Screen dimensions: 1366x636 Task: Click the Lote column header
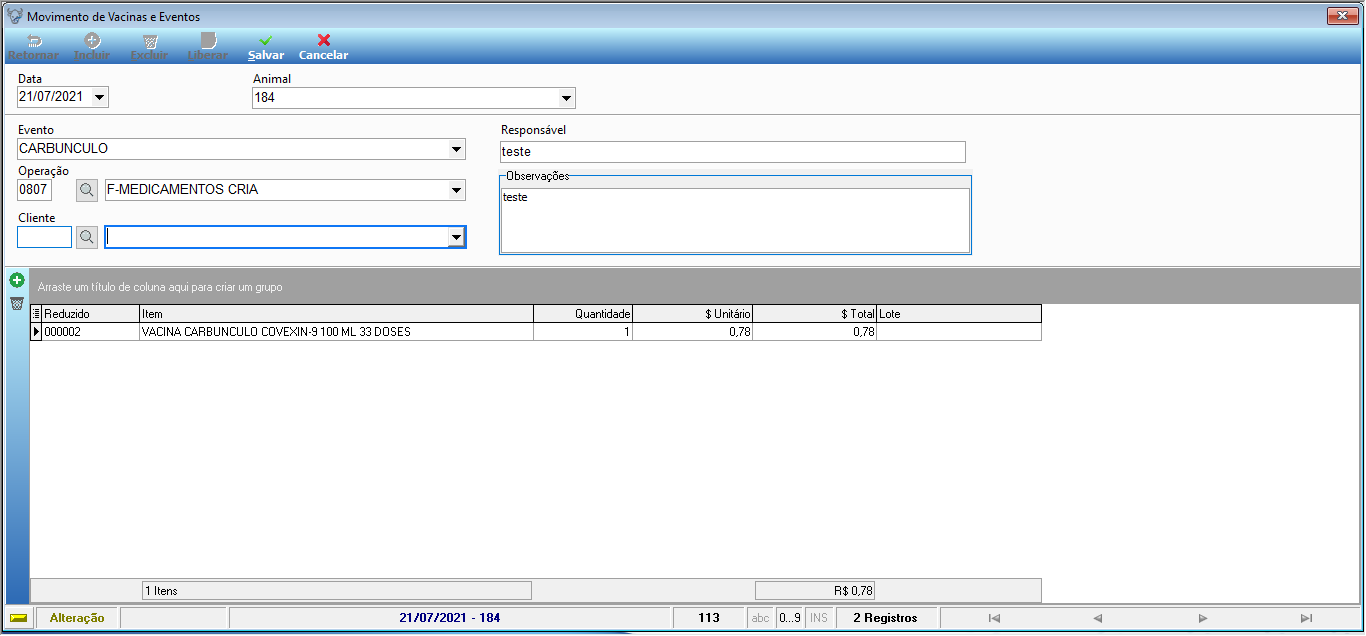959,314
